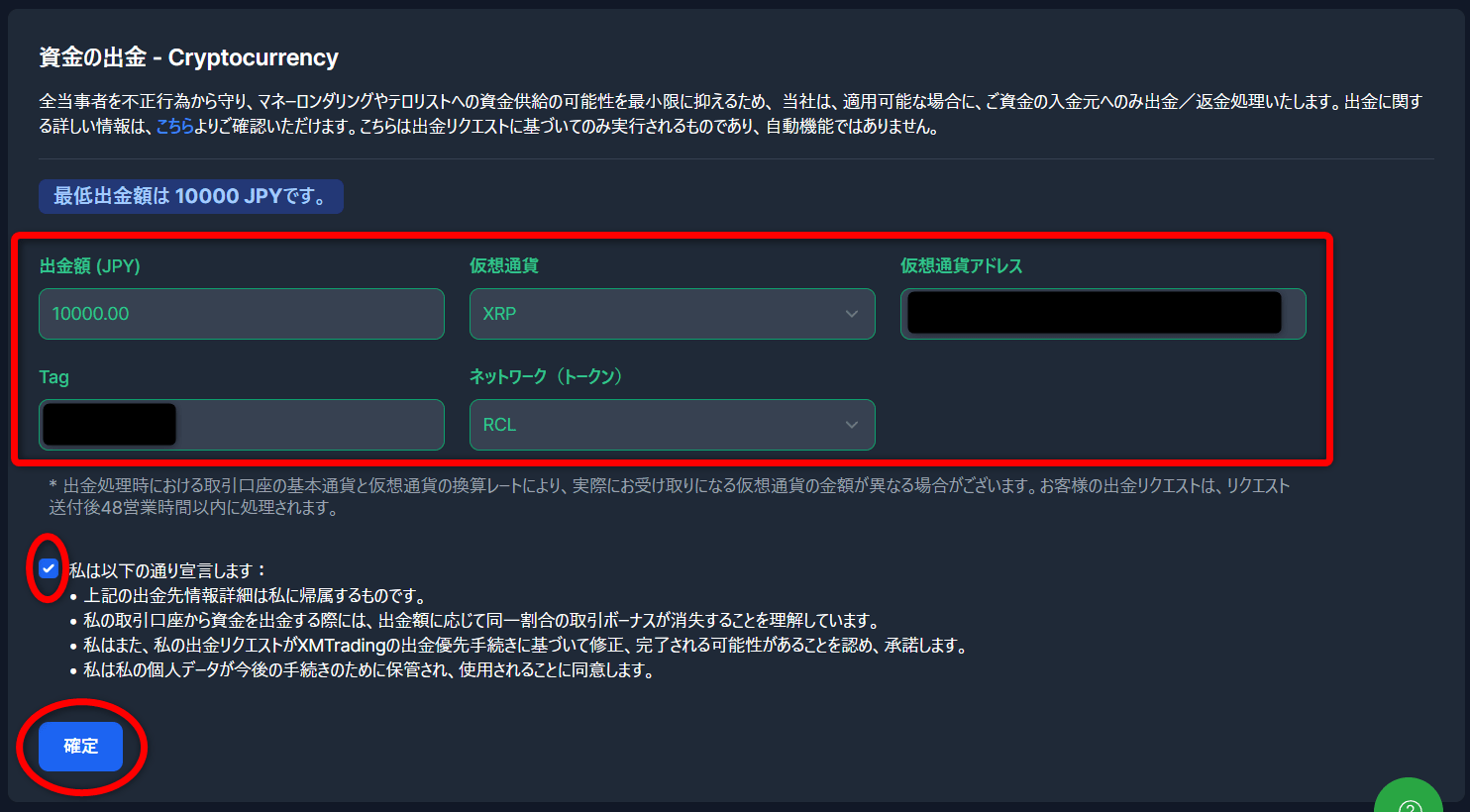The width and height of the screenshot is (1470, 812).
Task: Click the 確定 confirm button
Action: [x=81, y=747]
